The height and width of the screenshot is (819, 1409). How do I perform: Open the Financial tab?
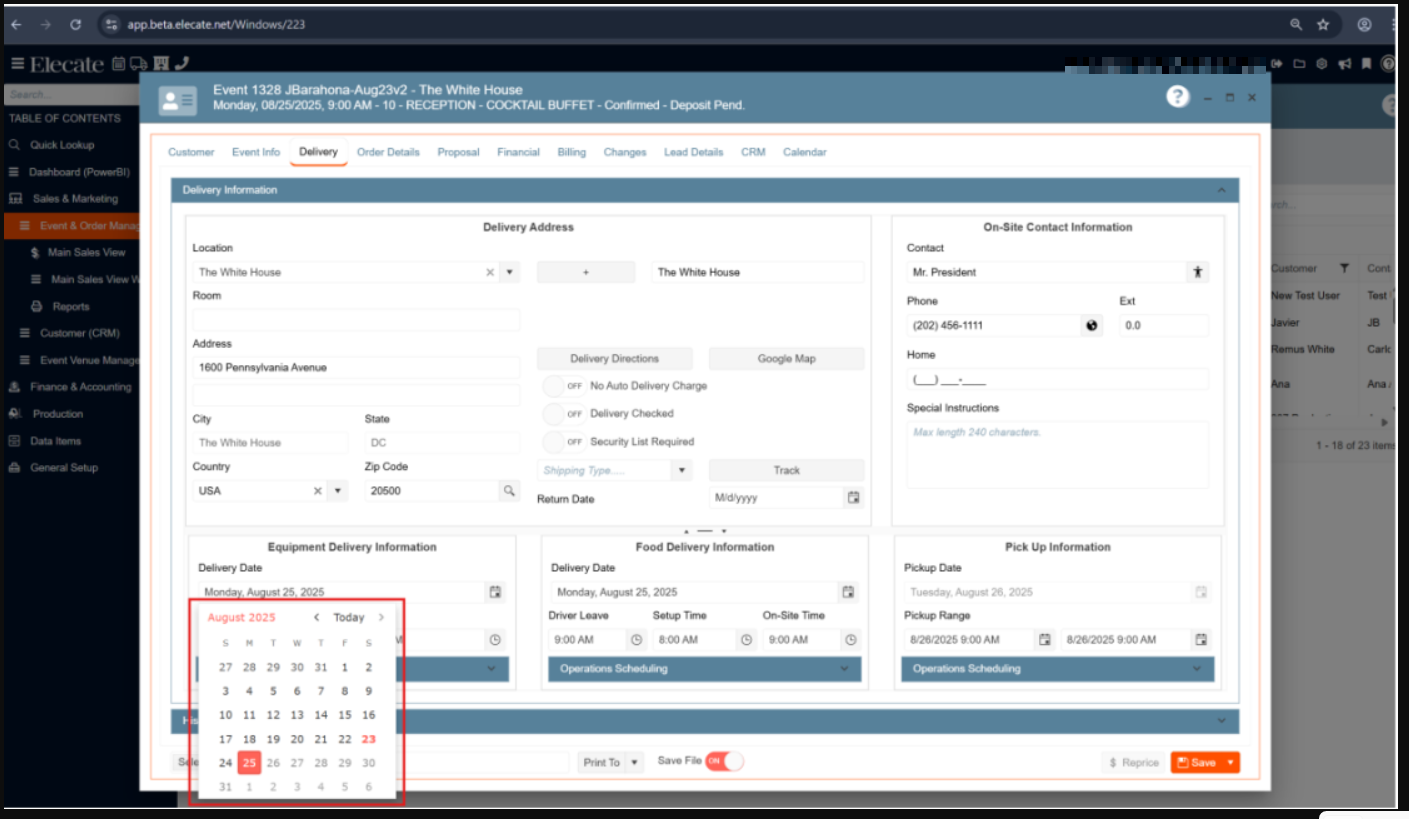click(518, 152)
